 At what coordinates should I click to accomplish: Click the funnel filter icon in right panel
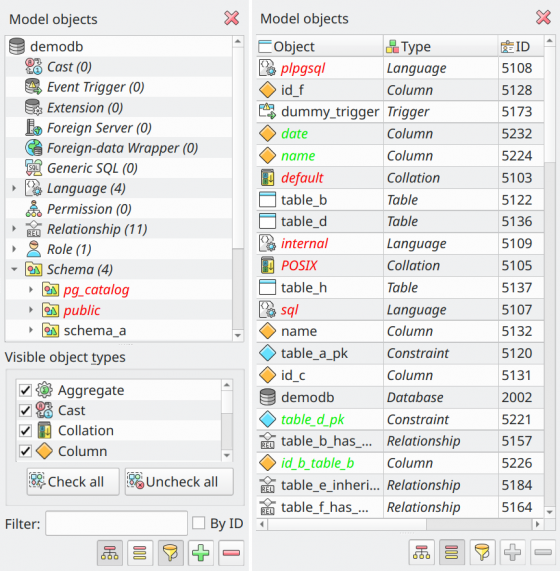pos(482,552)
